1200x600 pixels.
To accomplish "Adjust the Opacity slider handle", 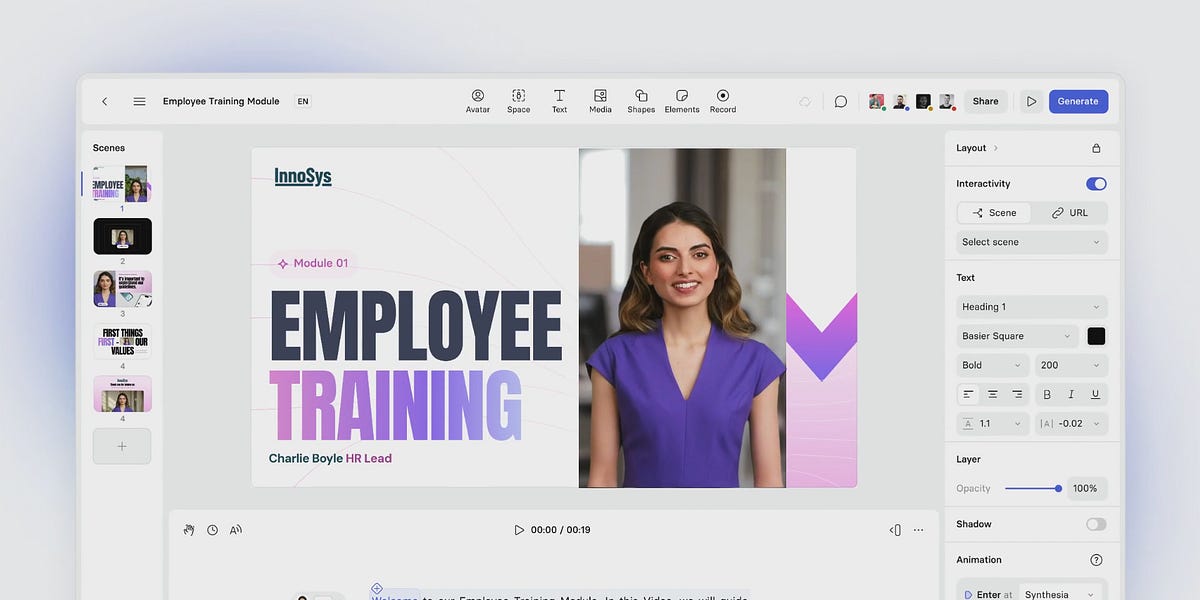I will (1058, 488).
